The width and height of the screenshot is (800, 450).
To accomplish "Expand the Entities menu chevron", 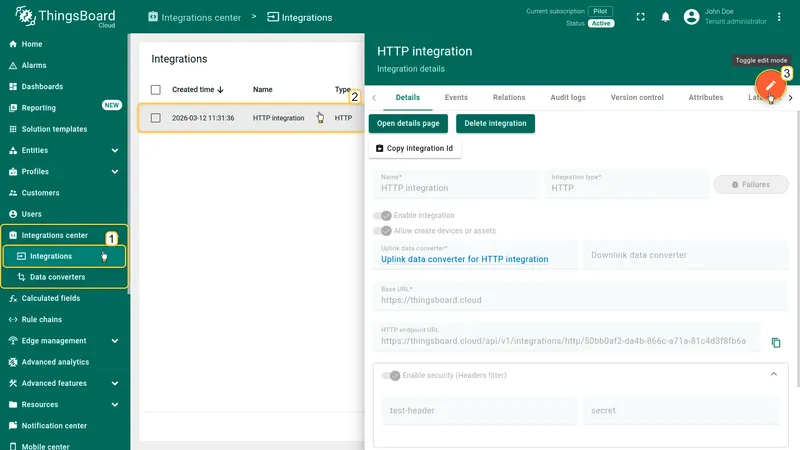I will 115,151.
